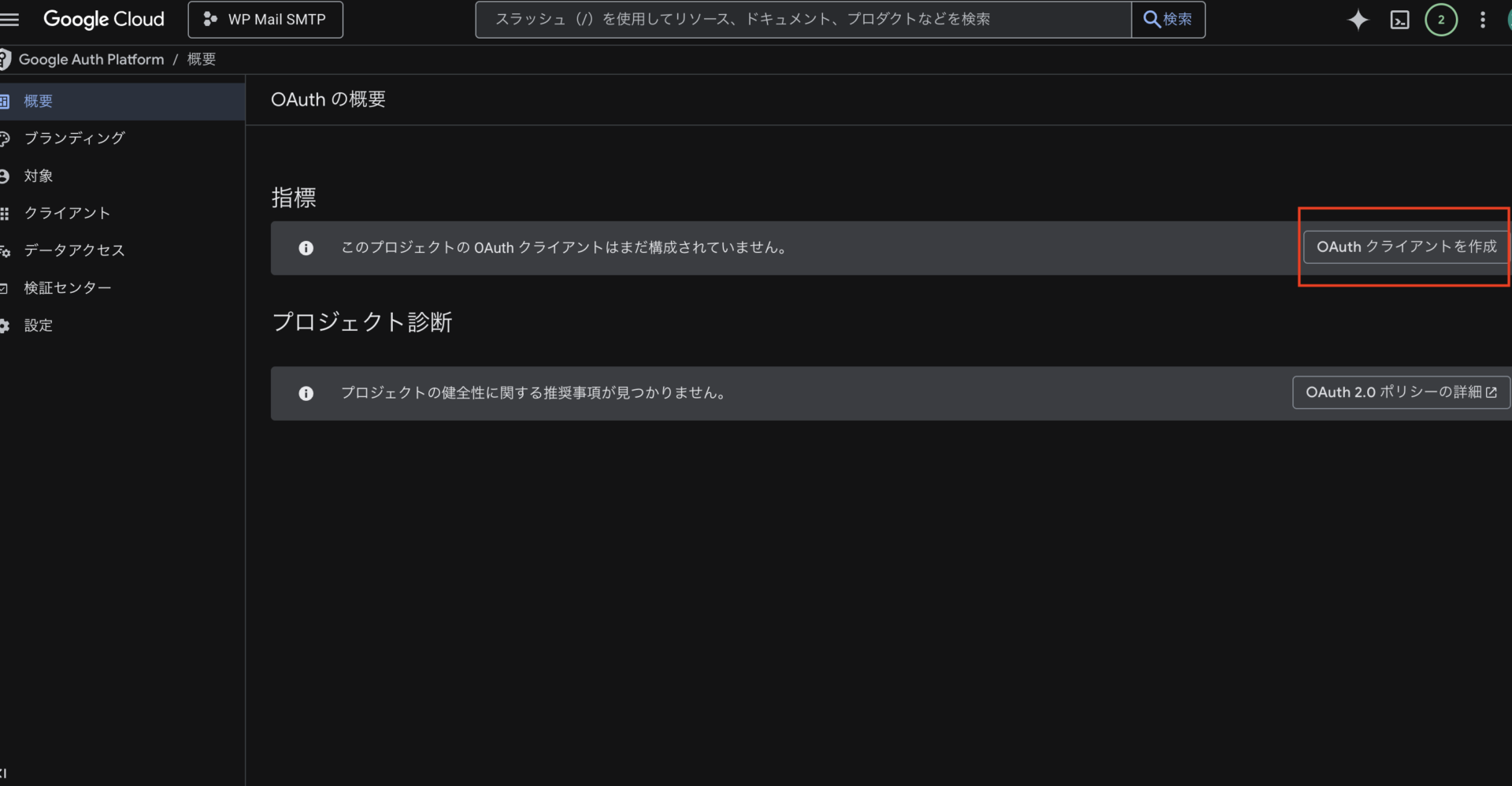Open 設定 in the sidebar
This screenshot has width=1512, height=786.
39,325
